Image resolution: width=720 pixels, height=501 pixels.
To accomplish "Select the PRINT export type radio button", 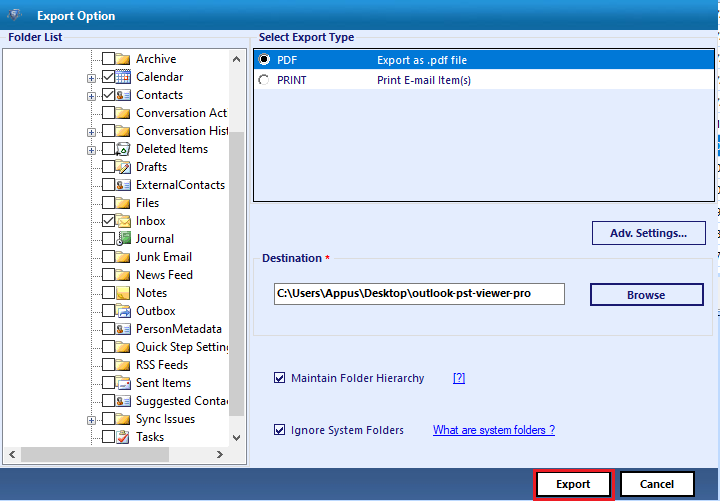I will (x=264, y=80).
